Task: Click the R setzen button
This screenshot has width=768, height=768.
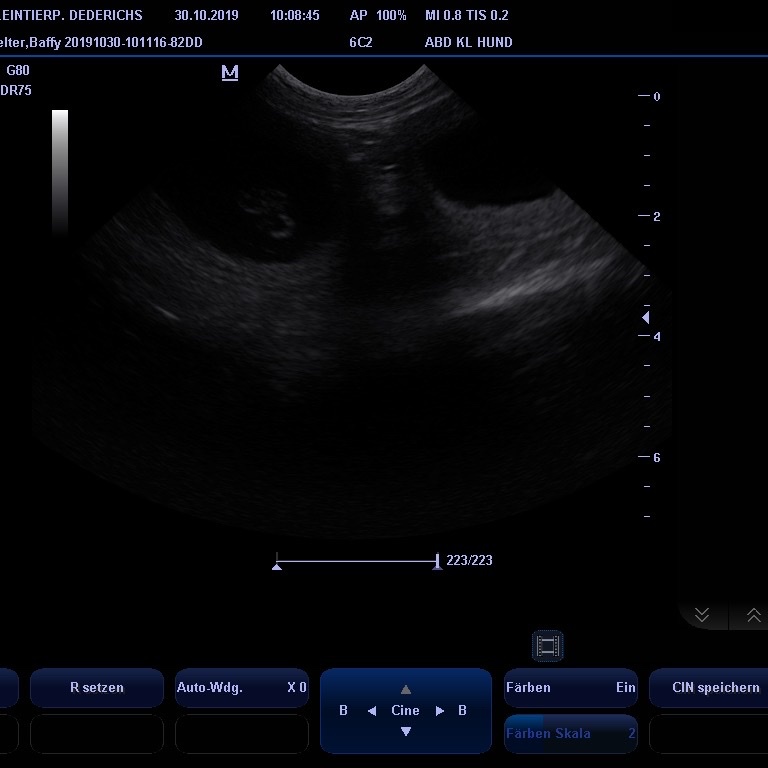Action: (97, 688)
